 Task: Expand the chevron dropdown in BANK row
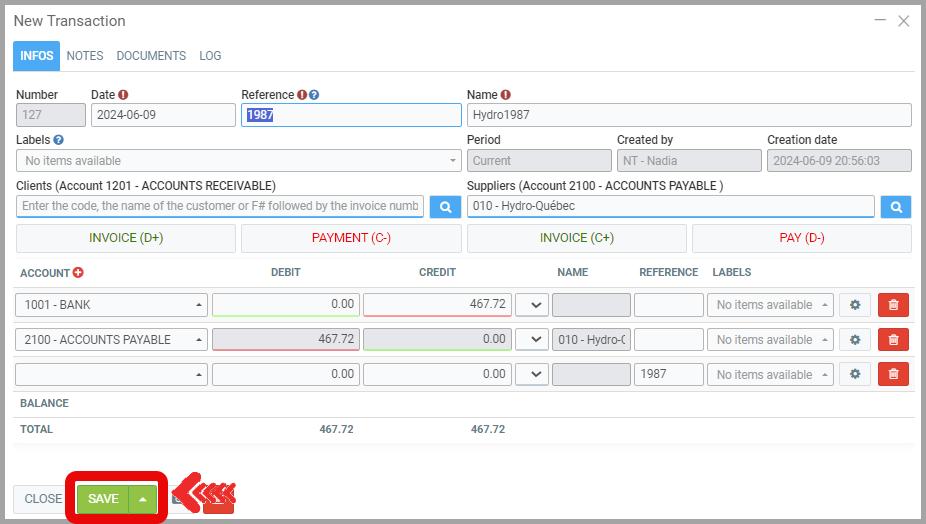532,305
